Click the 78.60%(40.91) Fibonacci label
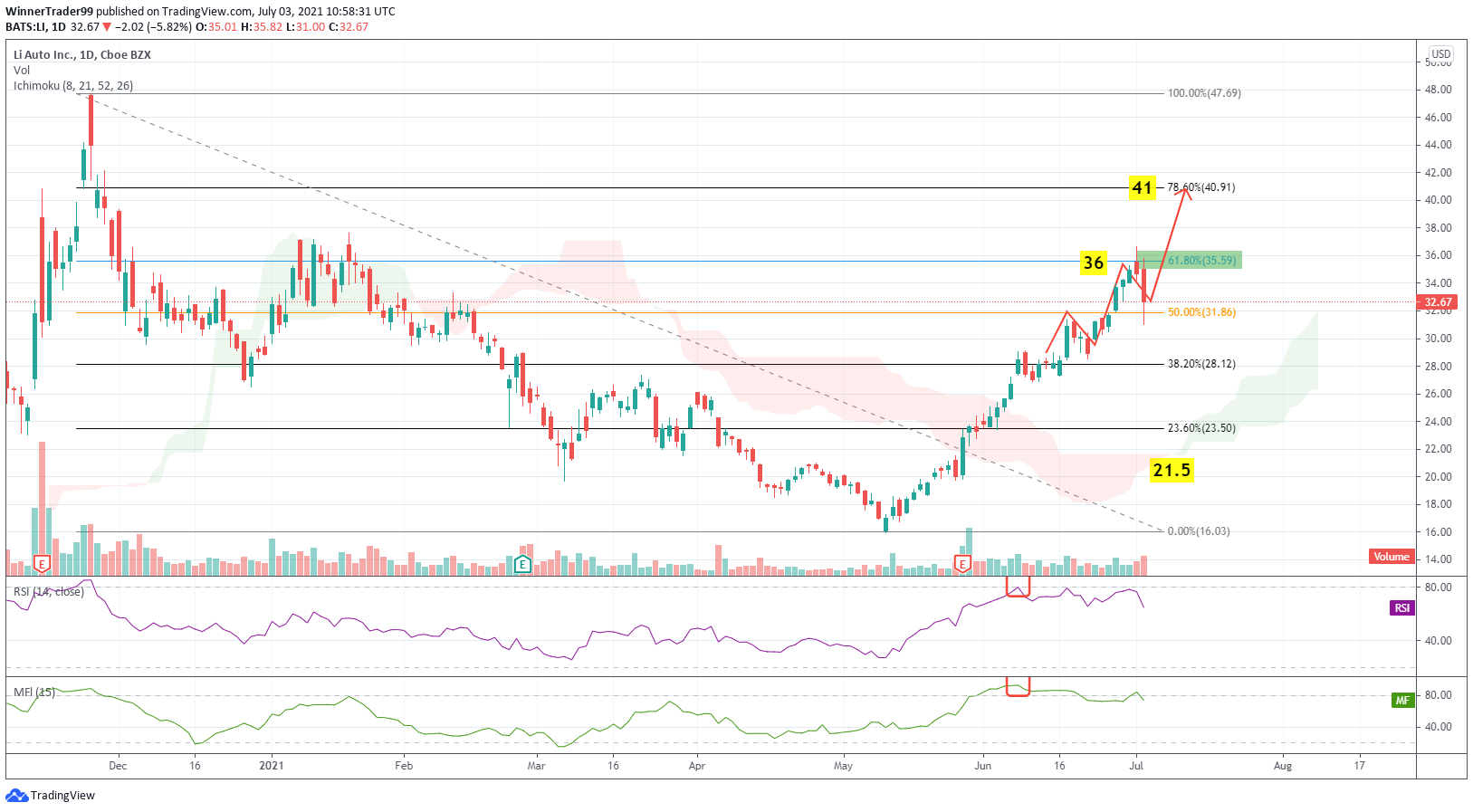This screenshot has width=1473, height=812. (1200, 187)
